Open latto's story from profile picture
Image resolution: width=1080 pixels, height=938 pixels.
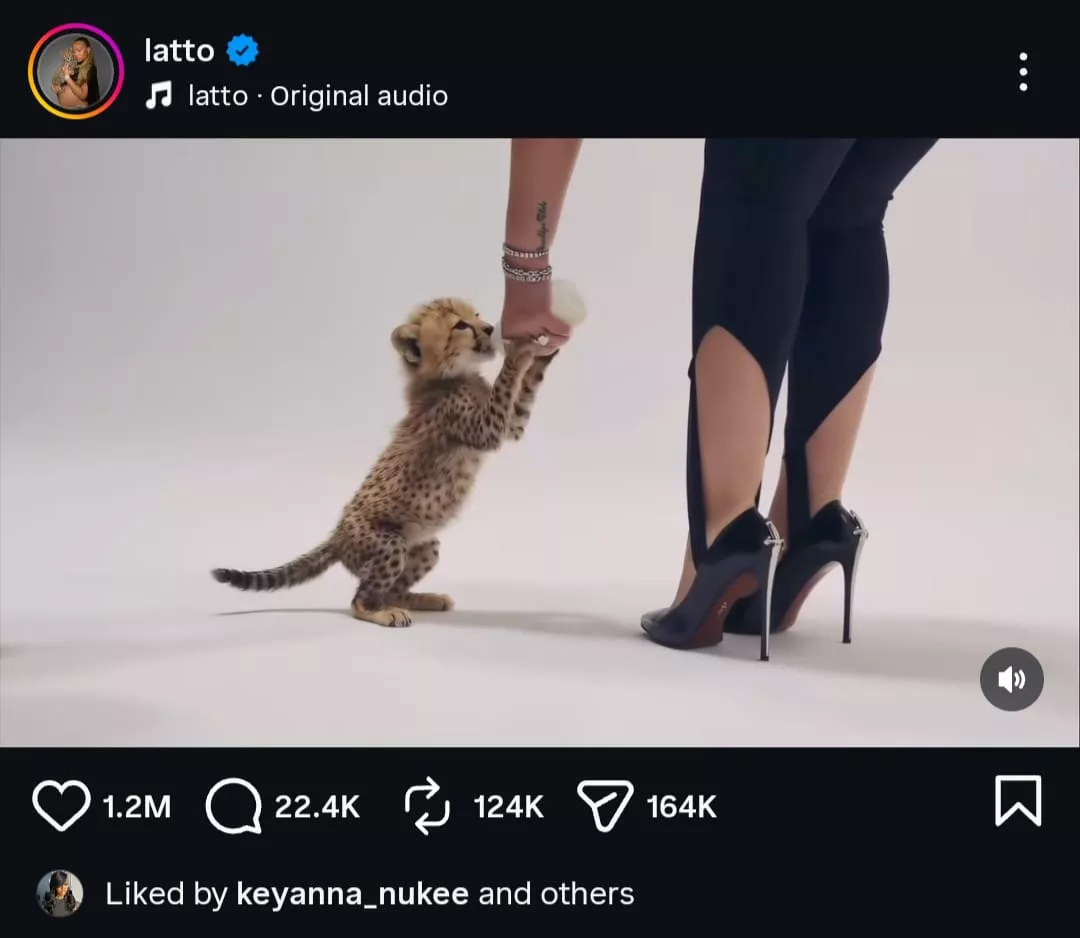76,71
